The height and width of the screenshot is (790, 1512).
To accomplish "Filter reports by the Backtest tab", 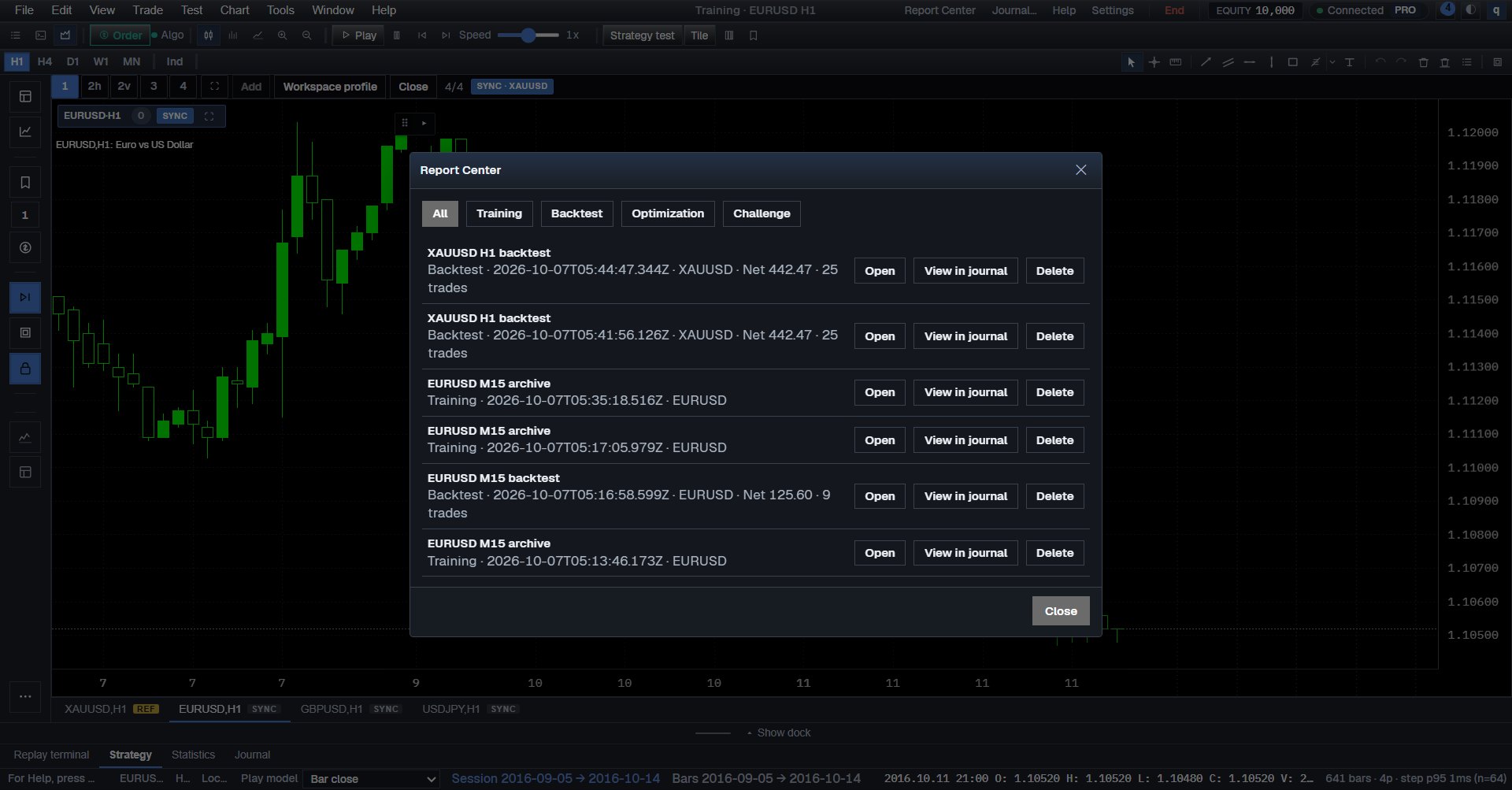I will point(576,213).
